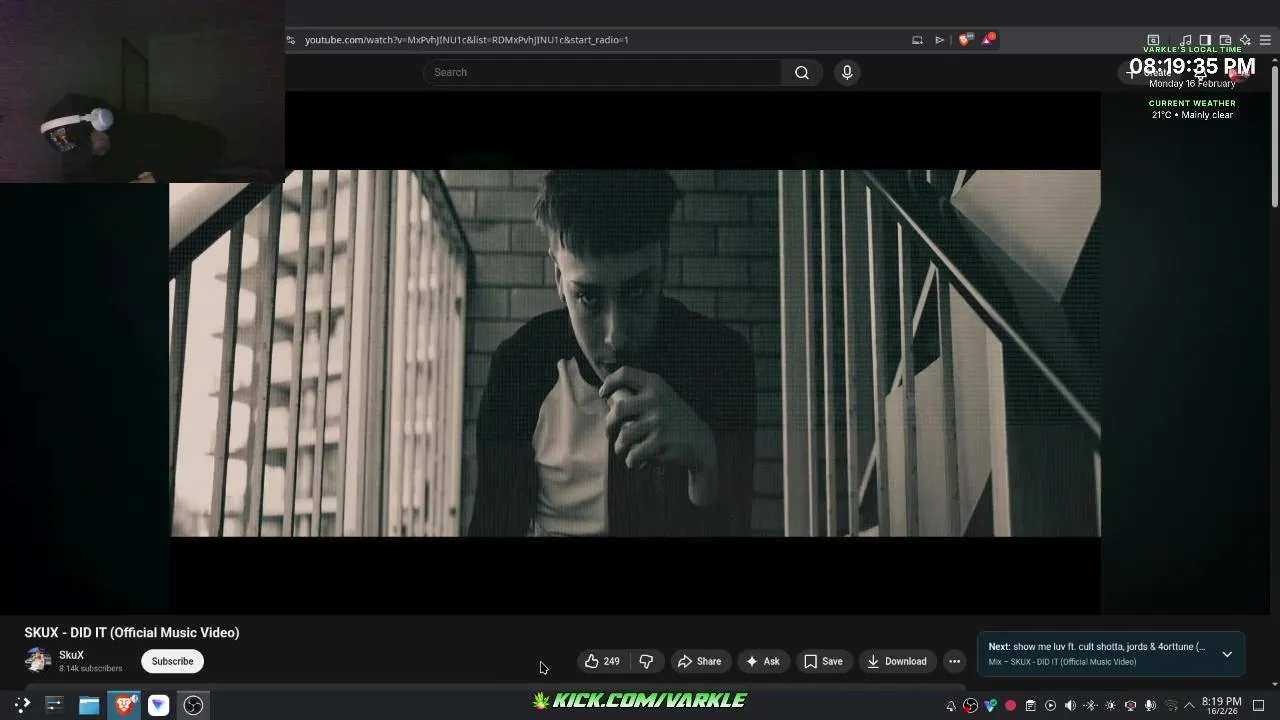Open the Ask AI button
1280x720 pixels.
[x=763, y=661]
